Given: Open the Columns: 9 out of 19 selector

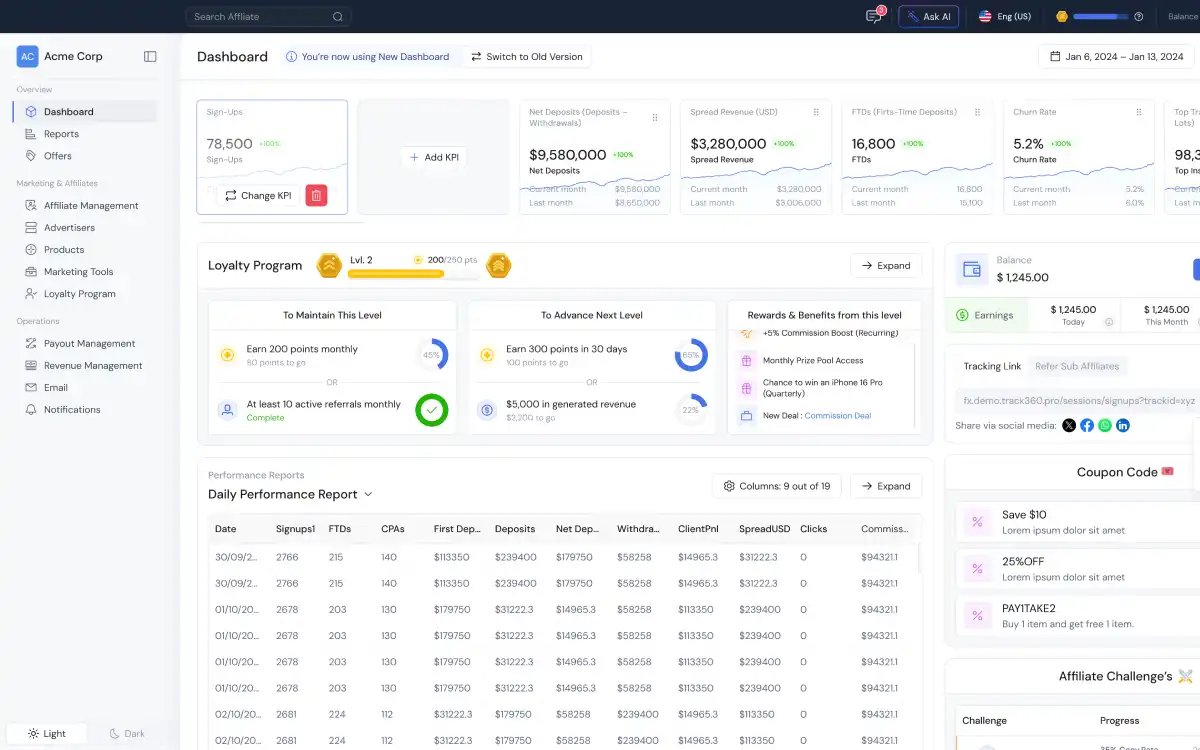Looking at the screenshot, I should [x=777, y=486].
